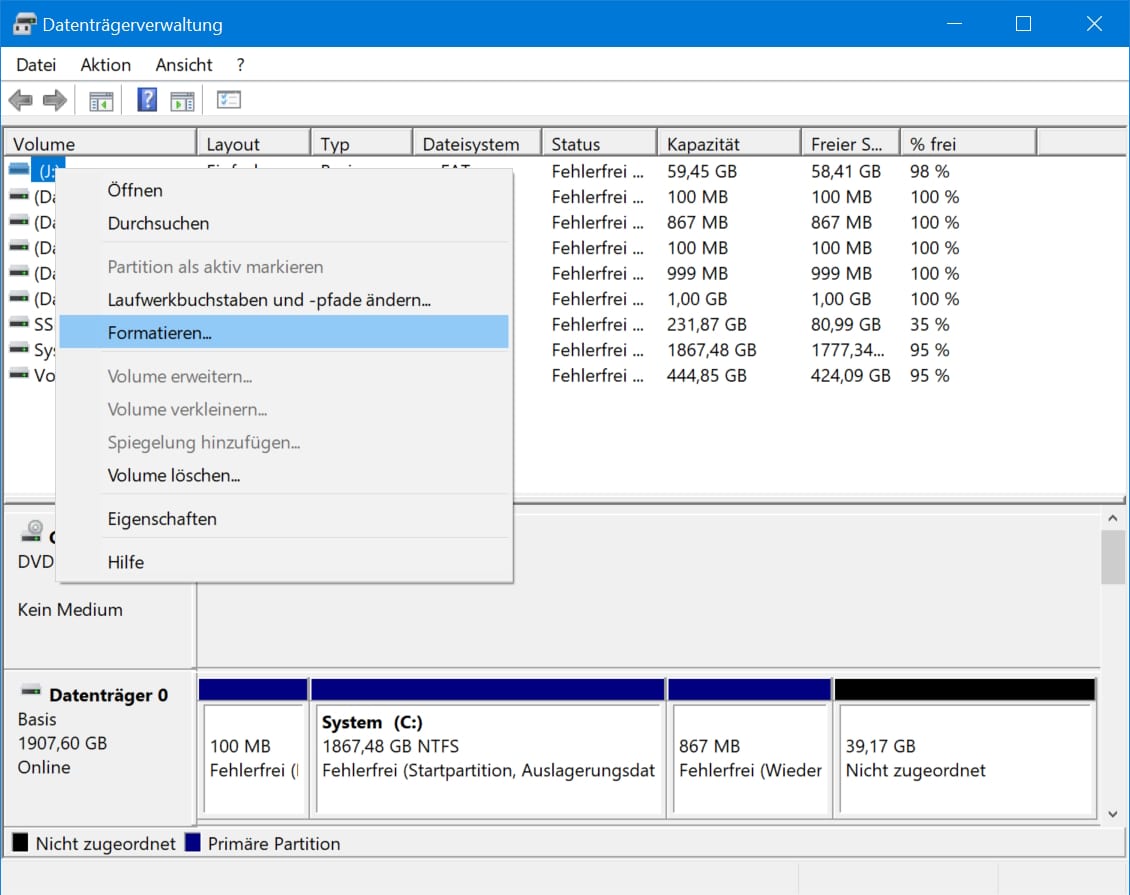1130x895 pixels.
Task: Click greyed Partition als aktiv markieren
Action: (x=284, y=267)
